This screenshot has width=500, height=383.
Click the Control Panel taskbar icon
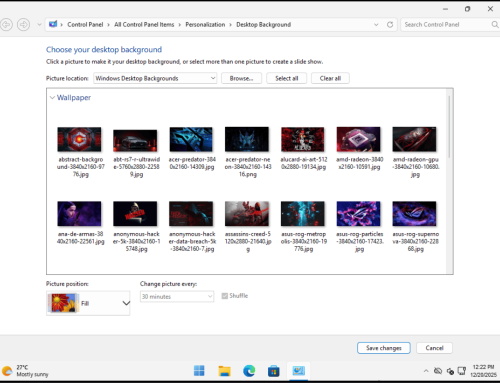299,371
